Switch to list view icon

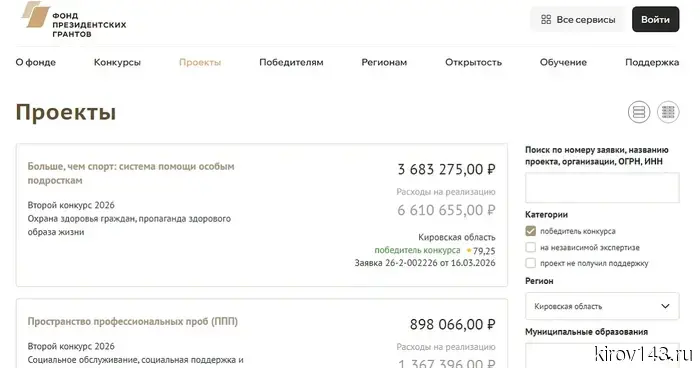click(x=639, y=112)
